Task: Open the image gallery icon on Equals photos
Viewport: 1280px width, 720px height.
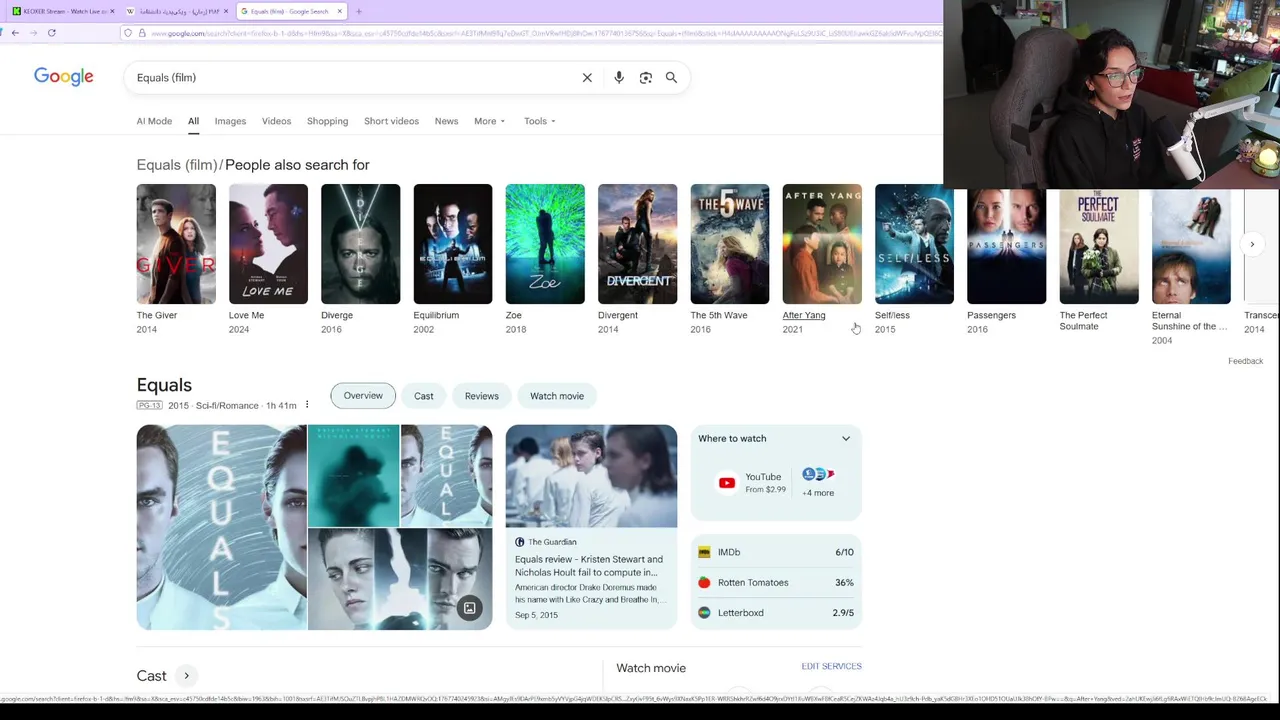Action: click(x=470, y=608)
